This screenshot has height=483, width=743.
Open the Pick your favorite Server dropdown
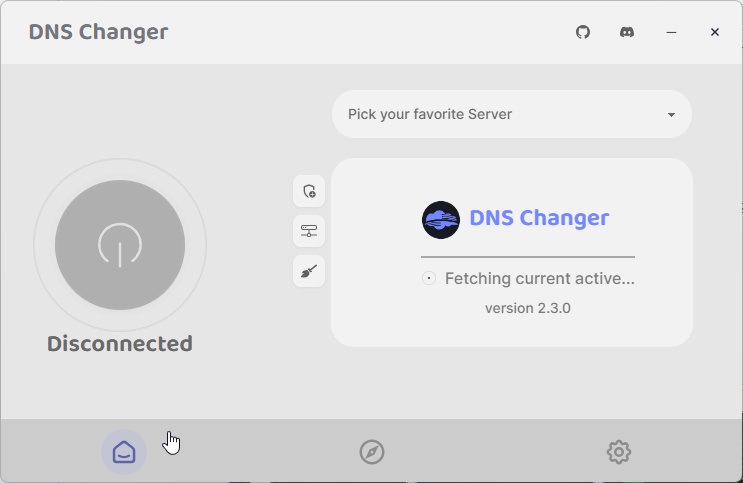pyautogui.click(x=512, y=114)
